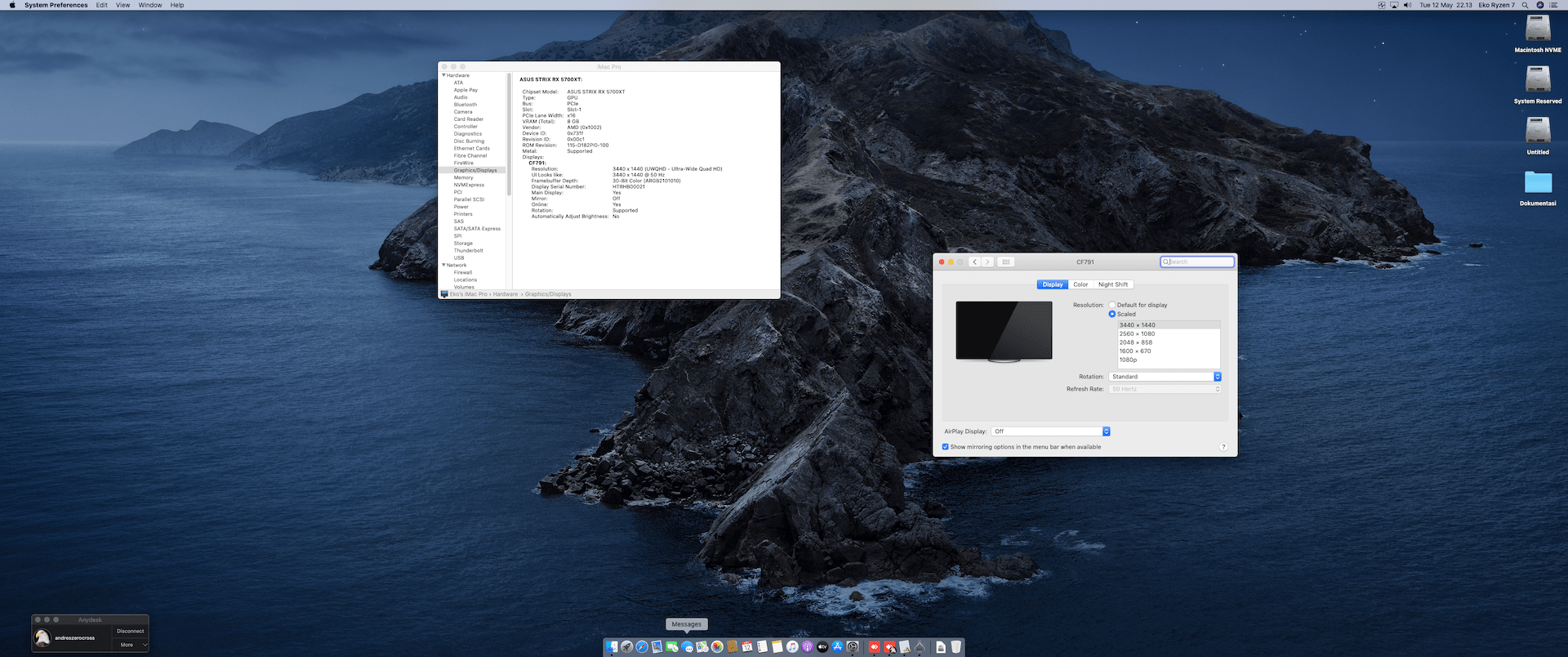Expand the More menu in Anydesk
Screen dimensions: 1568x657
[130, 645]
